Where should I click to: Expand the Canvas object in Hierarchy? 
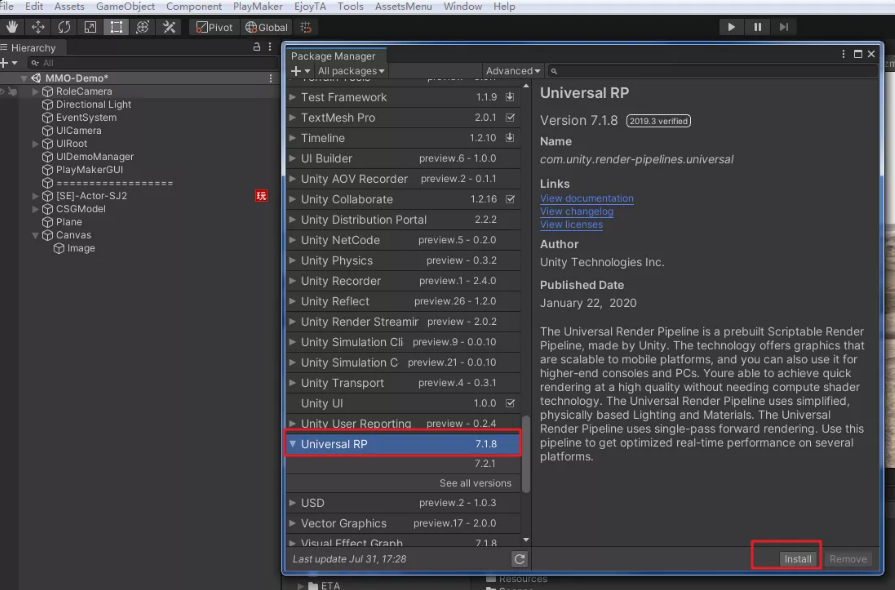(x=35, y=236)
